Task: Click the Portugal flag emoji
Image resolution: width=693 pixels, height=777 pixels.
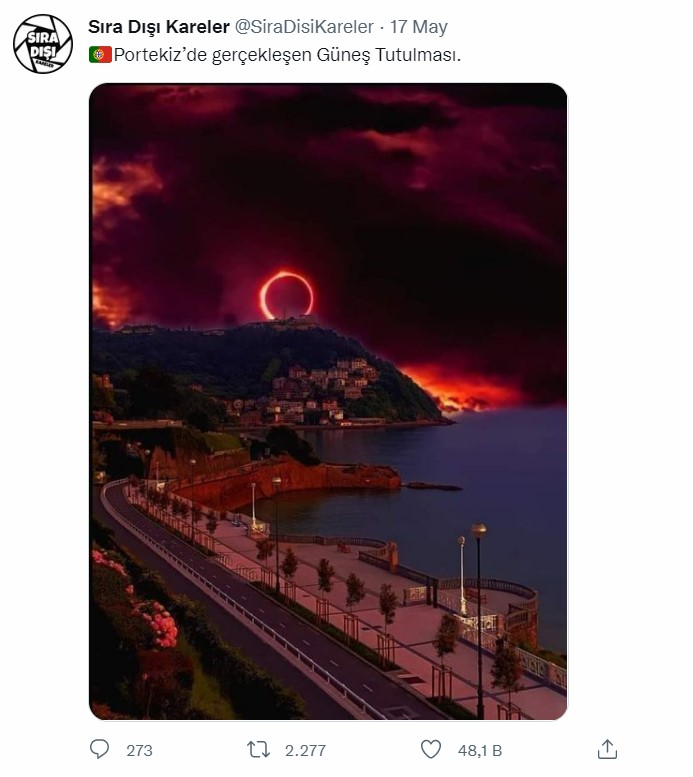Action: [100, 56]
